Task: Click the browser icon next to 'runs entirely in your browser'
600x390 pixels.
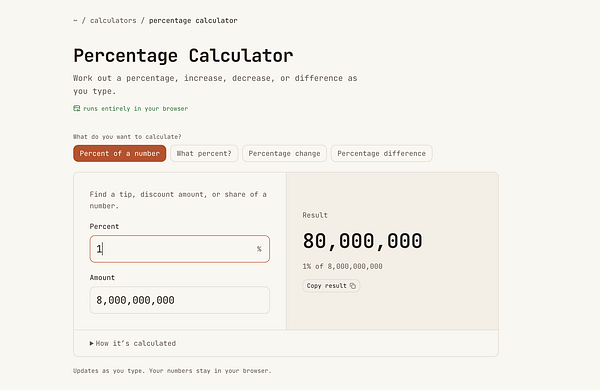Action: [x=77, y=108]
